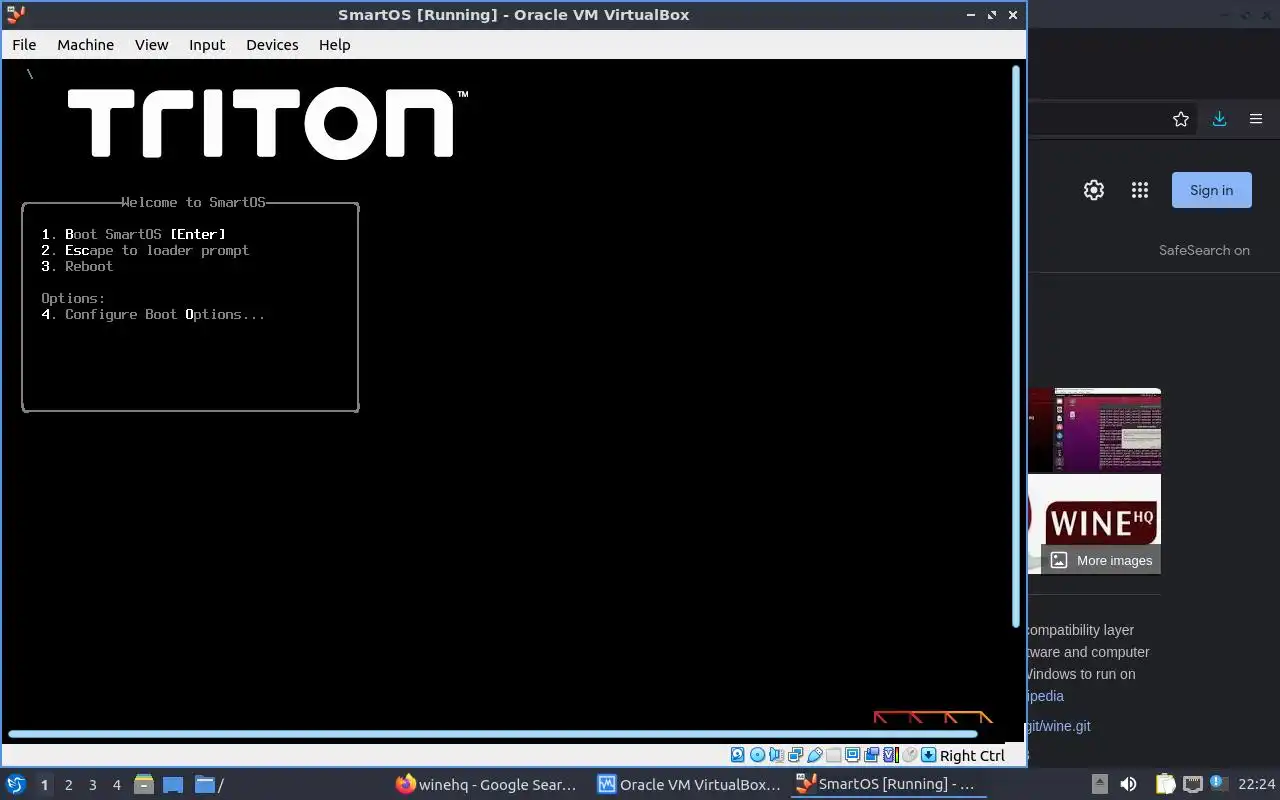This screenshot has height=800, width=1280.
Task: Open the wine.git link in browser
Action: click(x=1058, y=726)
